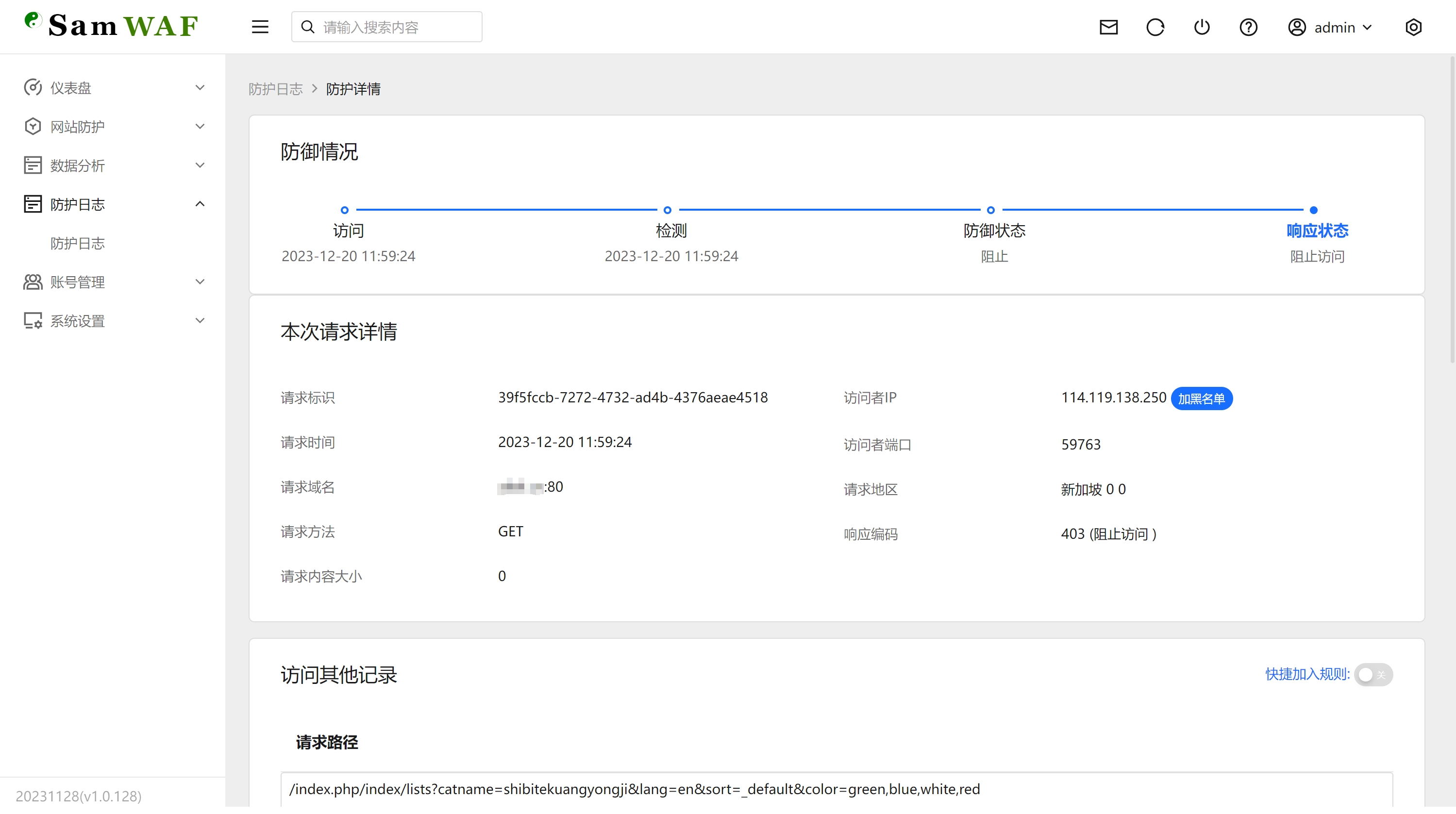This screenshot has height=814, width=1456.
Task: Click the 加黑名单 blacklist button
Action: click(1202, 399)
